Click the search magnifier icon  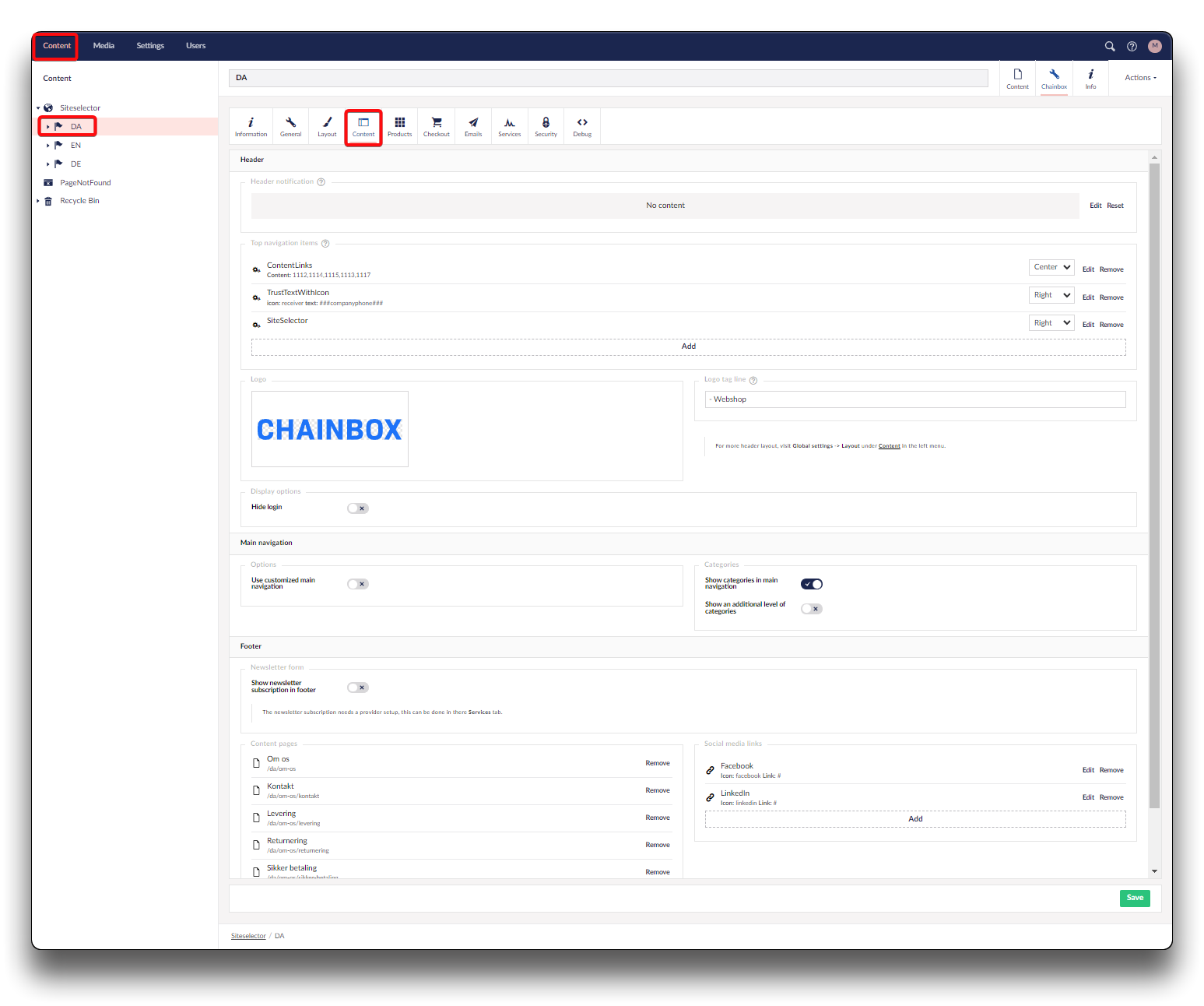coord(1110,46)
